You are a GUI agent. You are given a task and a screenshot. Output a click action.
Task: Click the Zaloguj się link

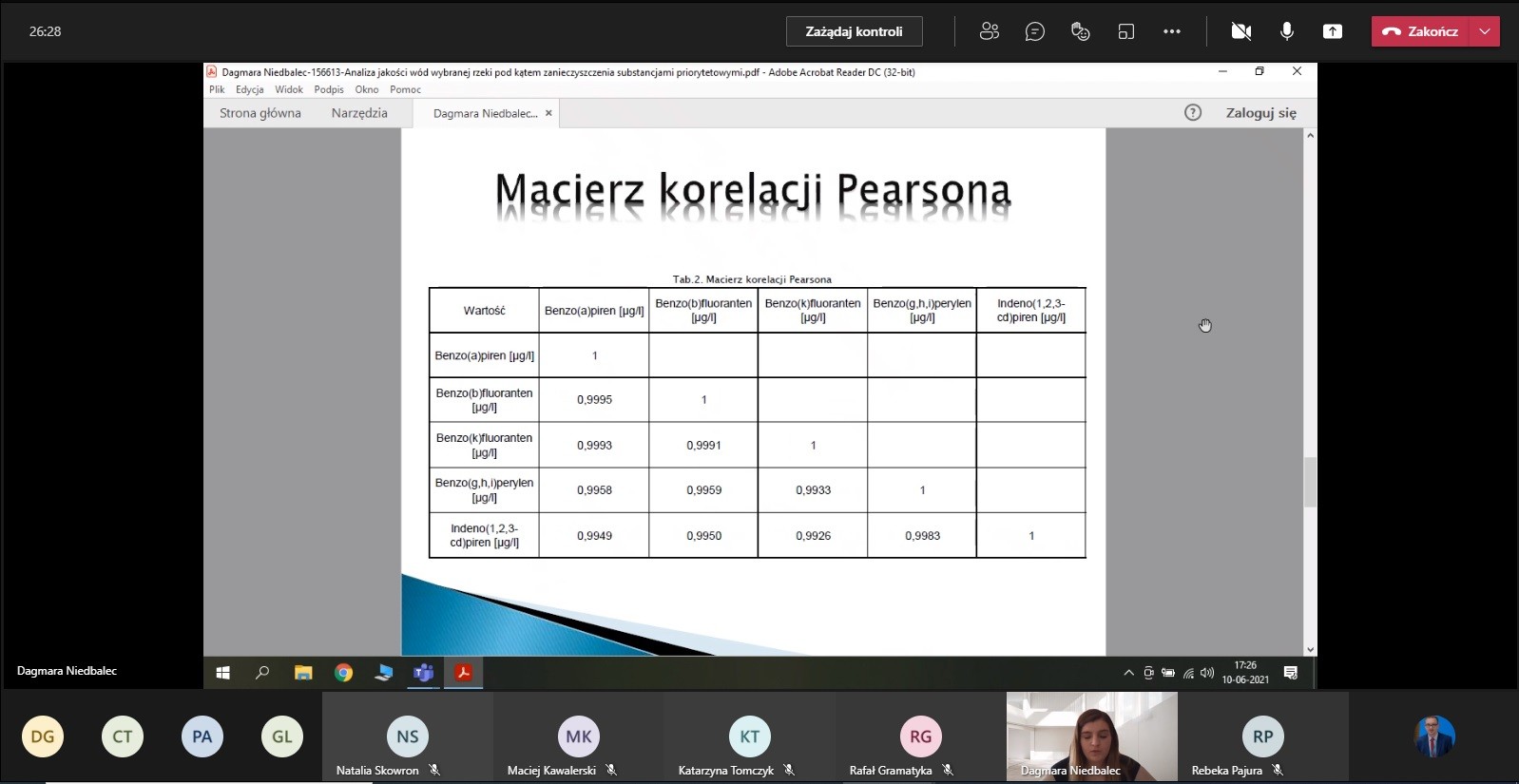point(1260,113)
